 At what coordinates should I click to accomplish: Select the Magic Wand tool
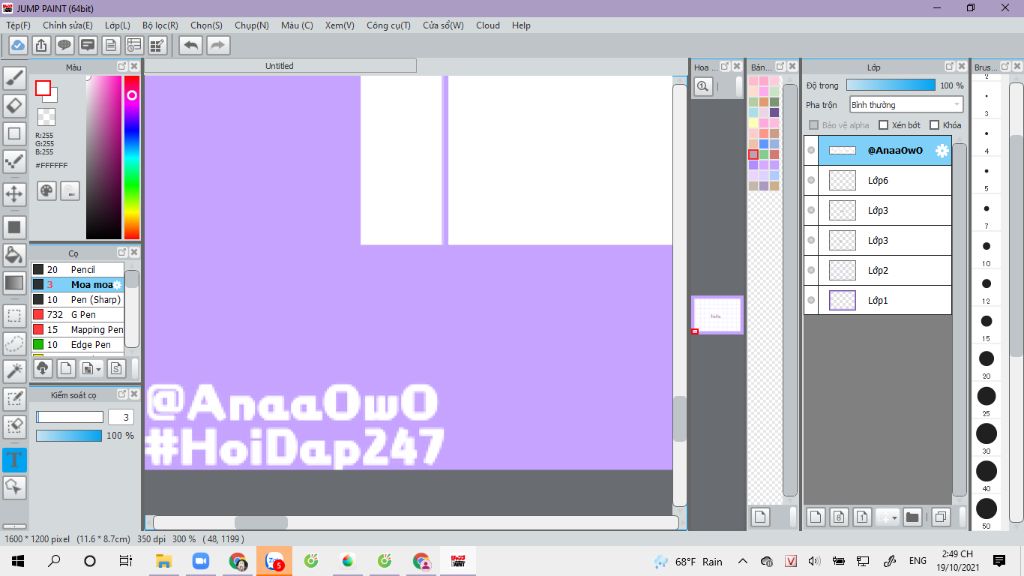point(14,371)
